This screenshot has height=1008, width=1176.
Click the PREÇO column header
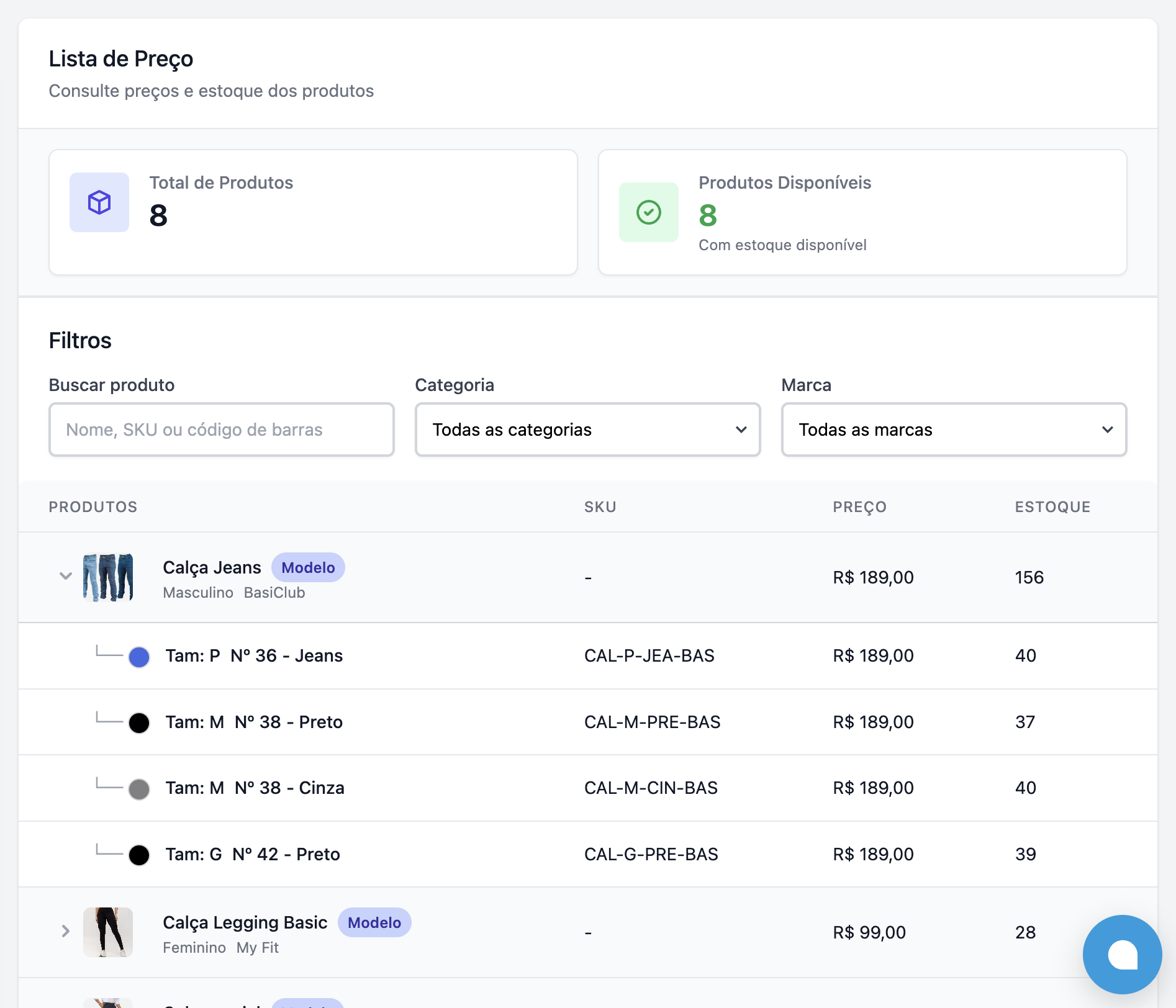pos(859,507)
